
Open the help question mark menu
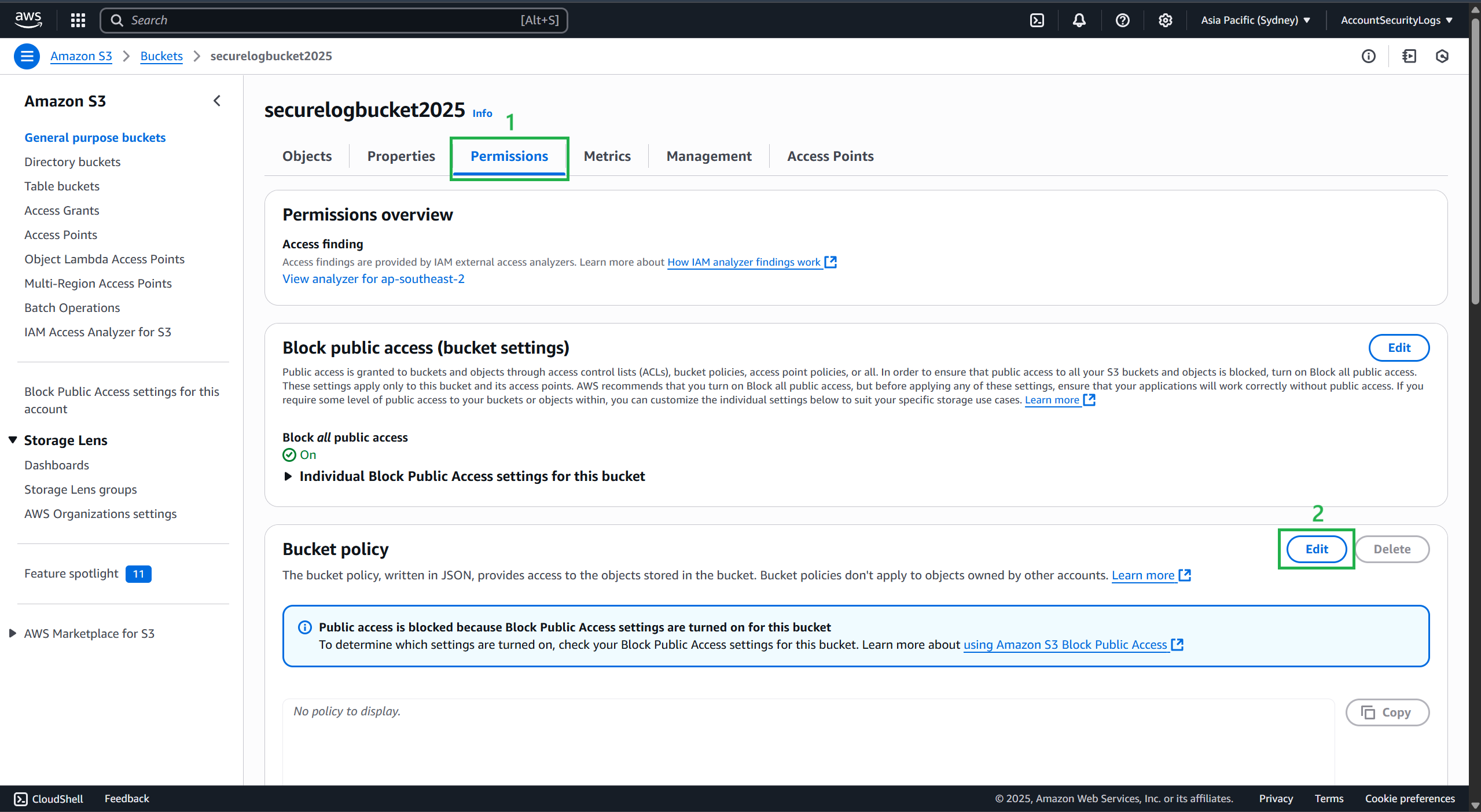click(1122, 20)
